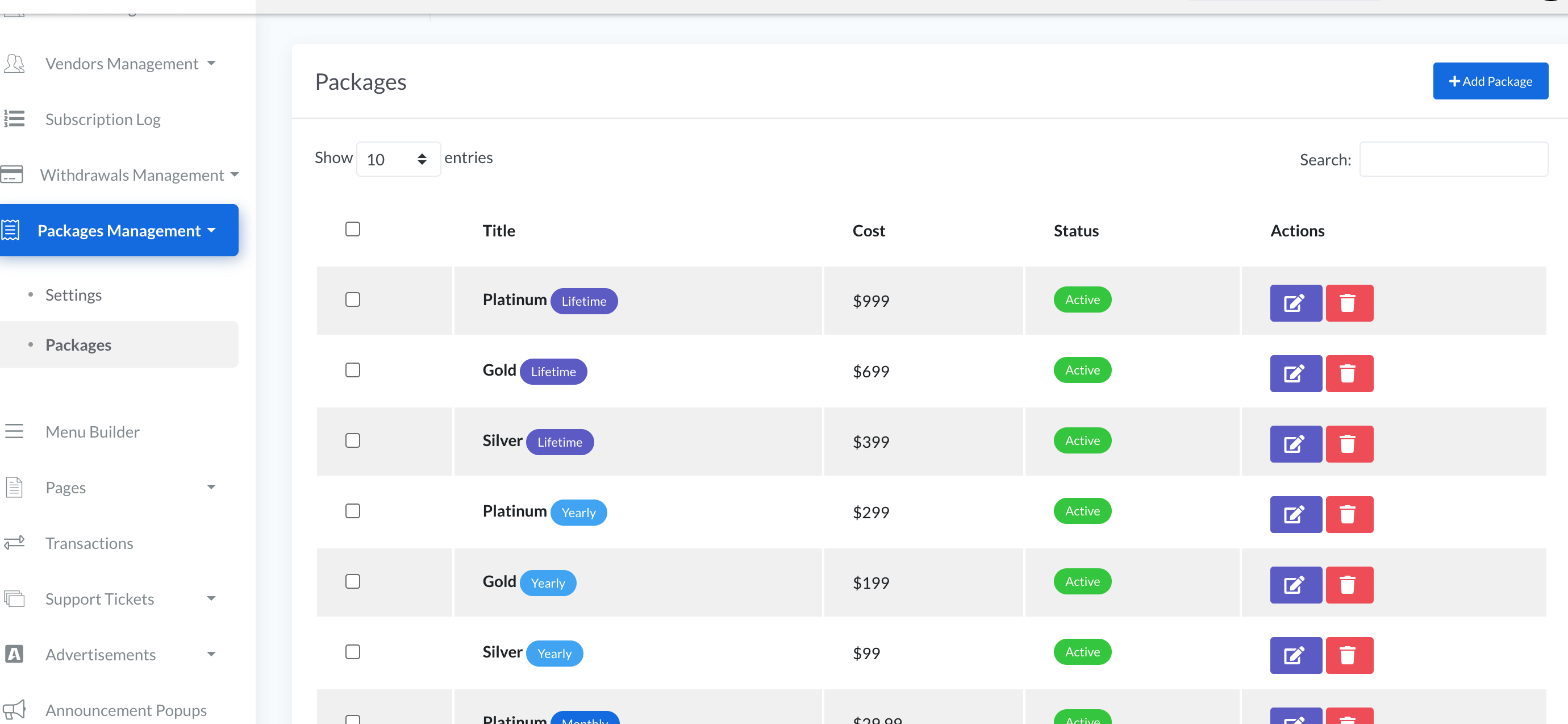Focus the Search input field
The height and width of the screenshot is (724, 1568).
coord(1453,160)
